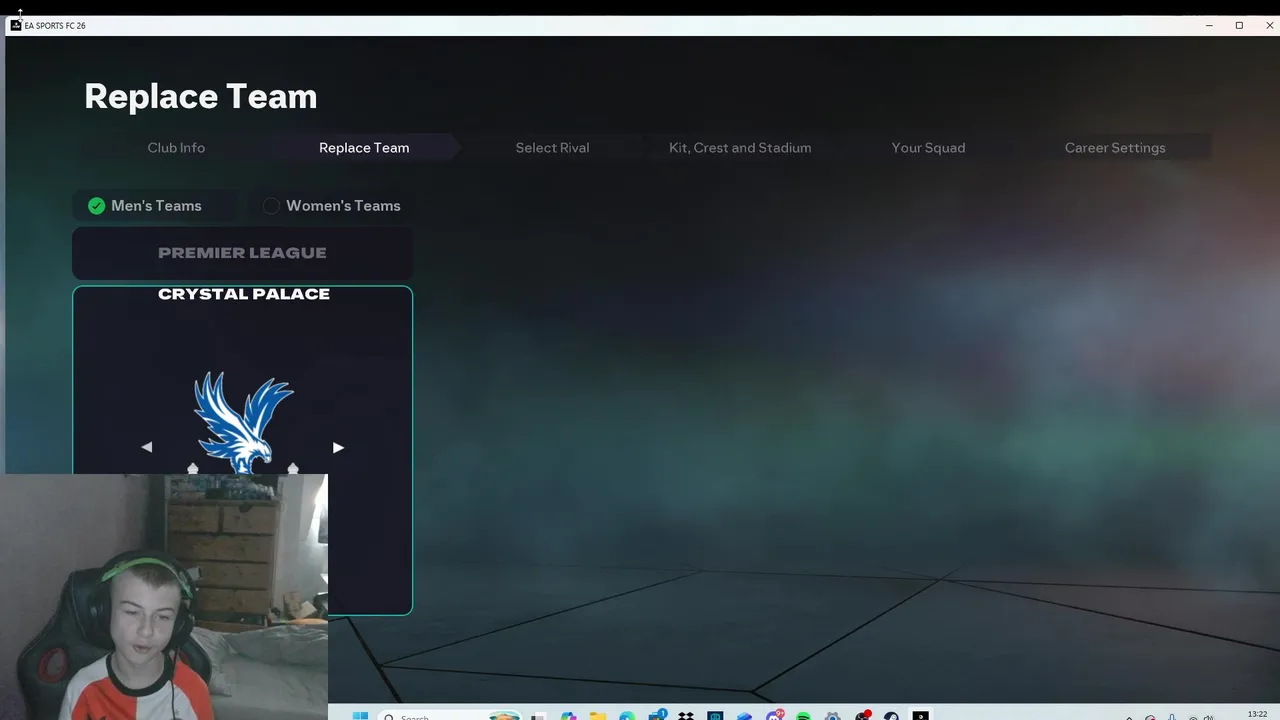Switch to the Replace Team tab

pos(364,148)
